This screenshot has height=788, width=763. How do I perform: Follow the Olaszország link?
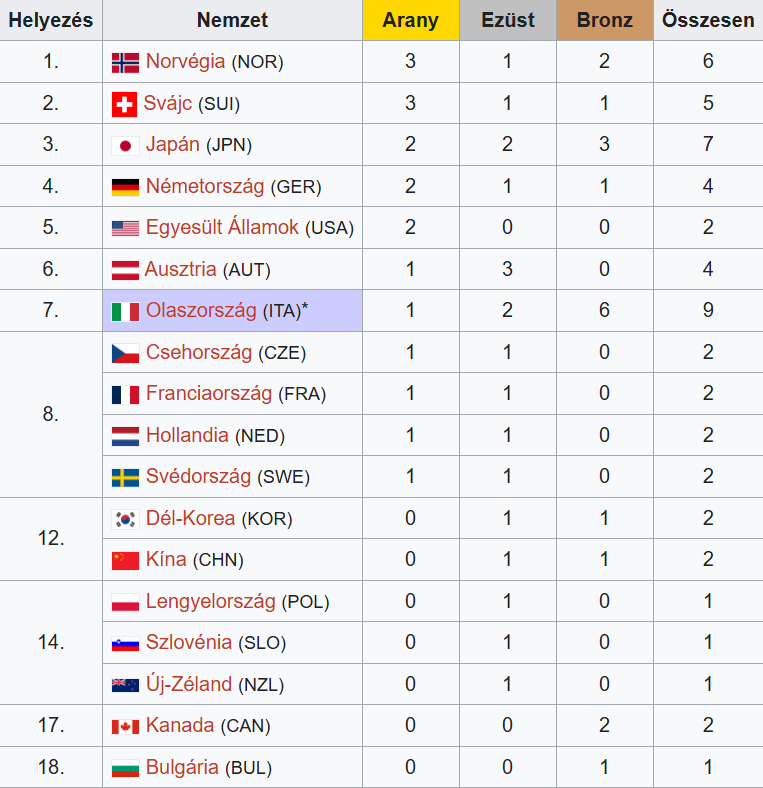(x=201, y=311)
